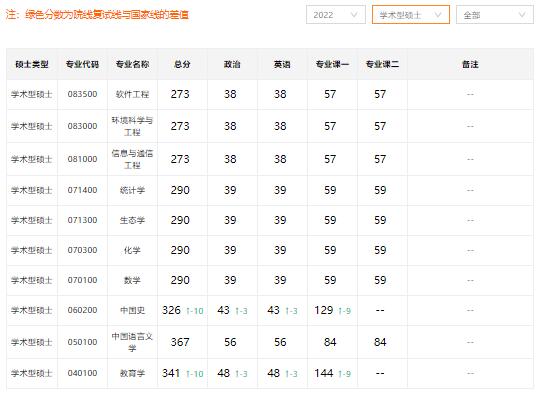Select major code 071400

(82, 190)
